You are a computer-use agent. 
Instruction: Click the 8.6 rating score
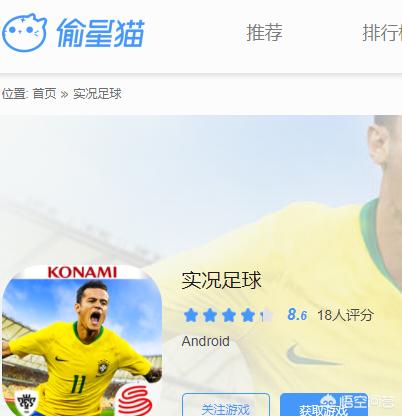click(x=297, y=314)
